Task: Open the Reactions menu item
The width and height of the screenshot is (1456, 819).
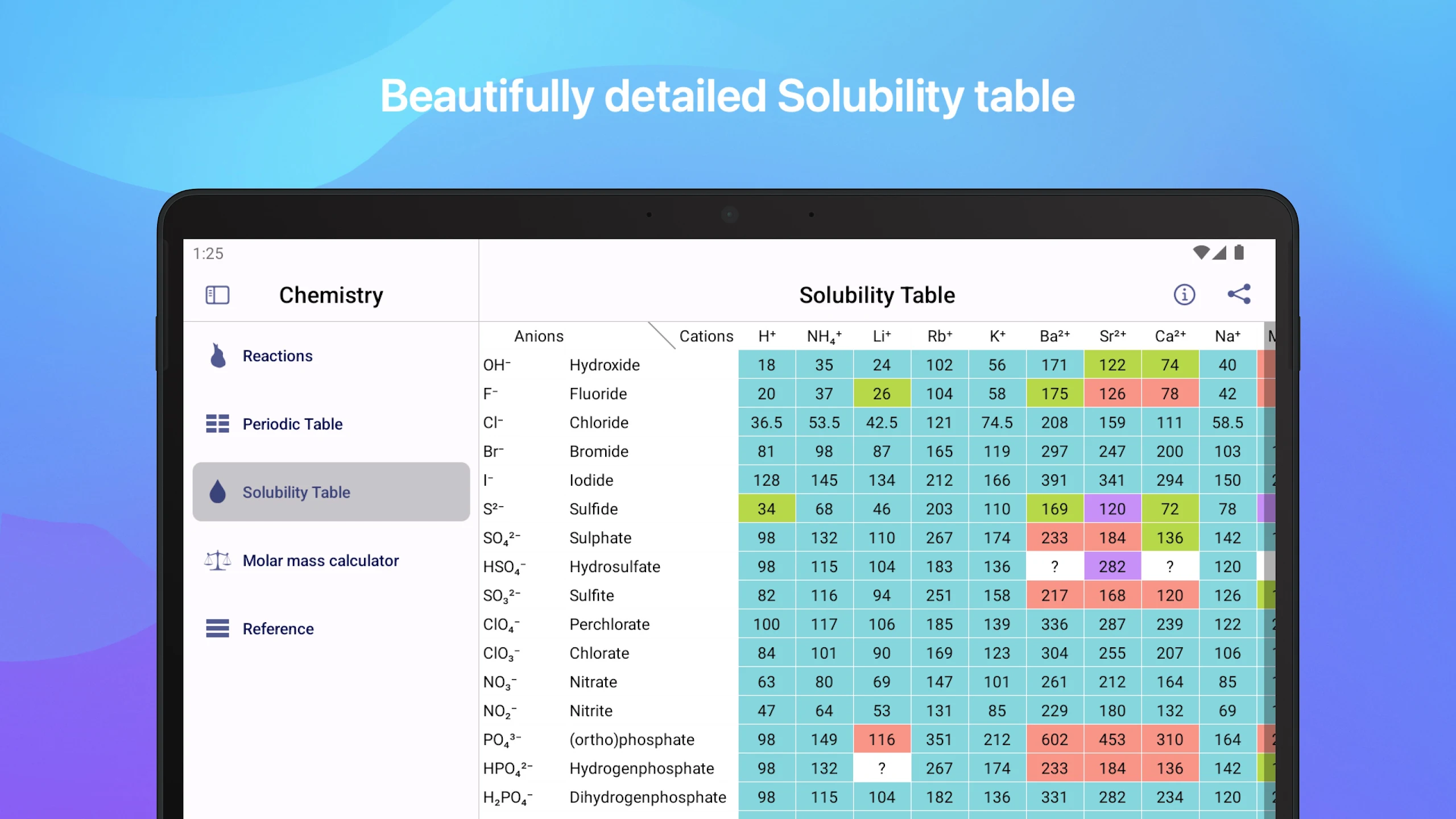Action: (278, 356)
